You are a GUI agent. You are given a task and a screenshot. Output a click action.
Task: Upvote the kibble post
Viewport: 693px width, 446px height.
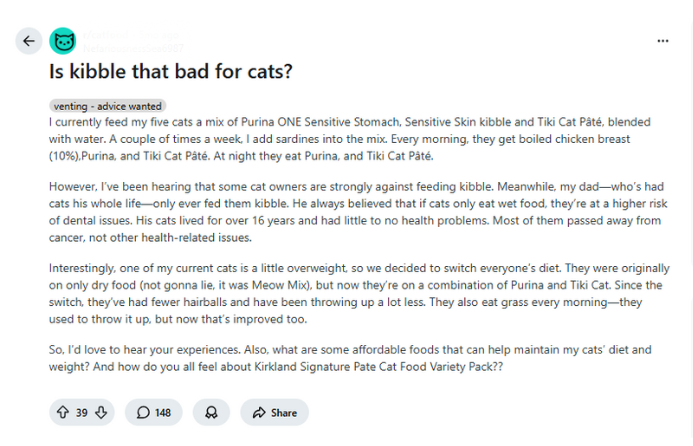pyautogui.click(x=63, y=412)
